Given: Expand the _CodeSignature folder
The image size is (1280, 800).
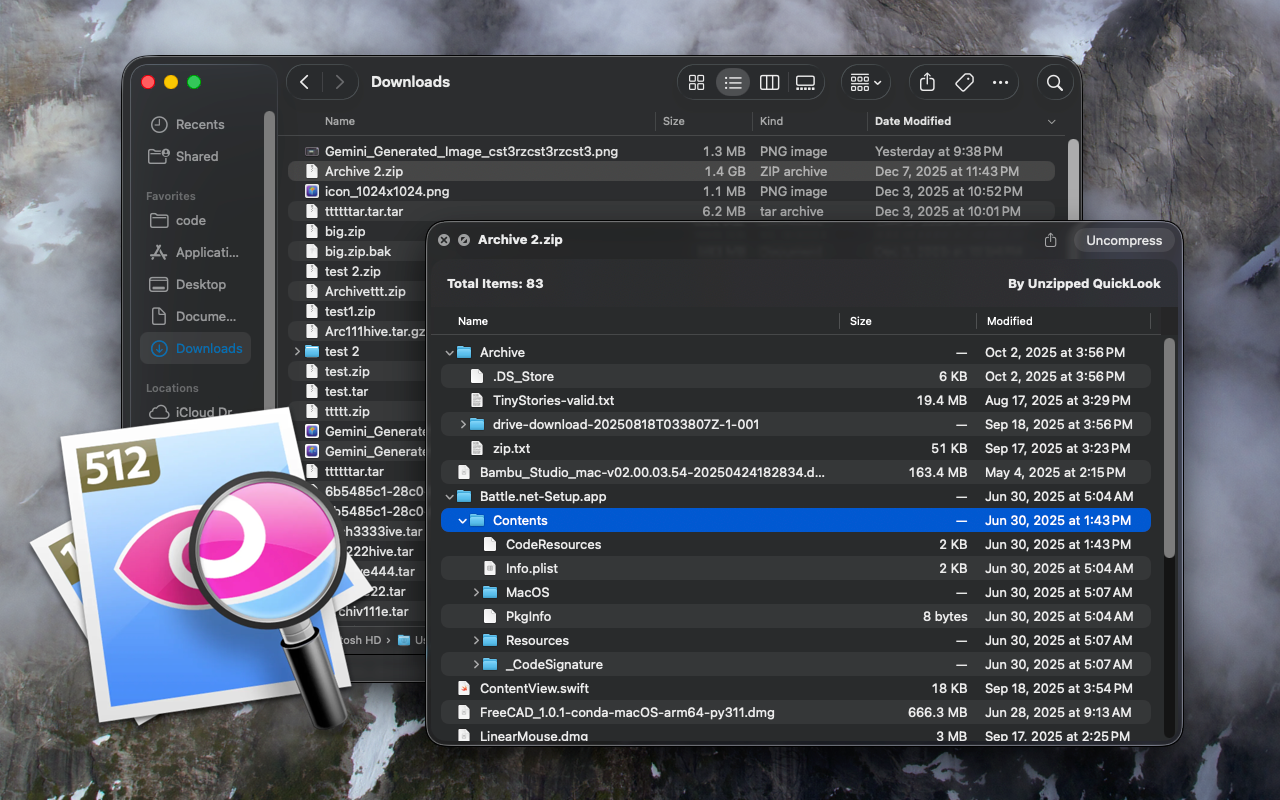Looking at the screenshot, I should point(476,664).
